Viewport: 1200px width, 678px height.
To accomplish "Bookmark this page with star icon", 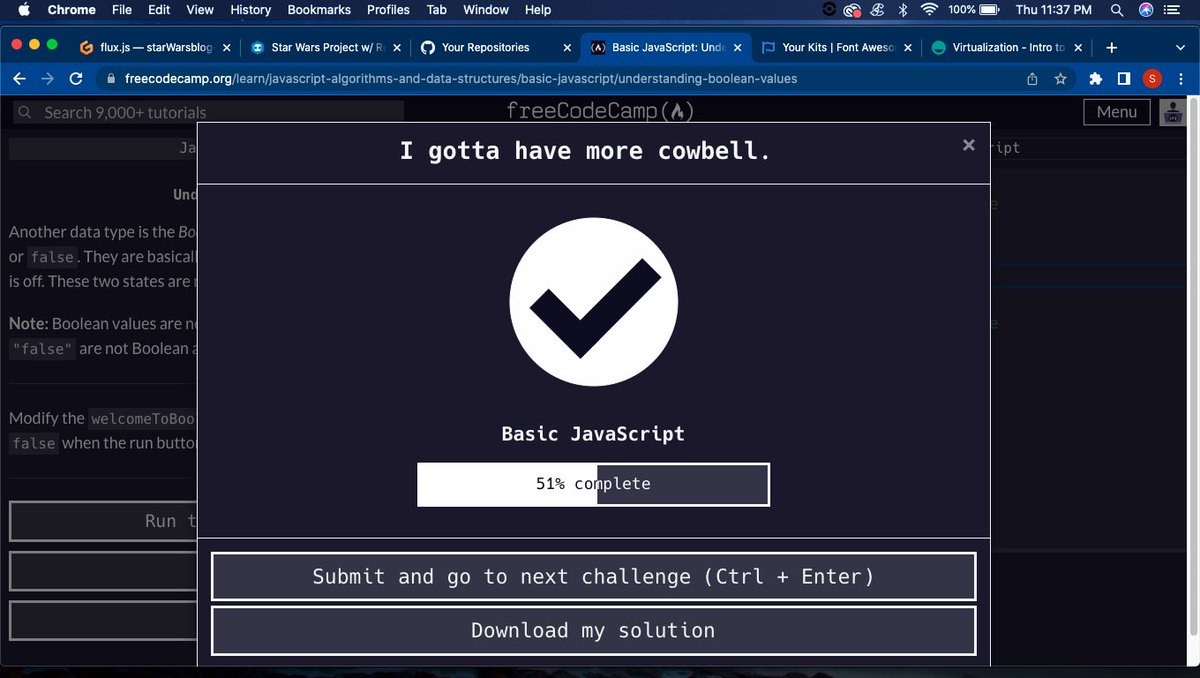I will click(1060, 78).
